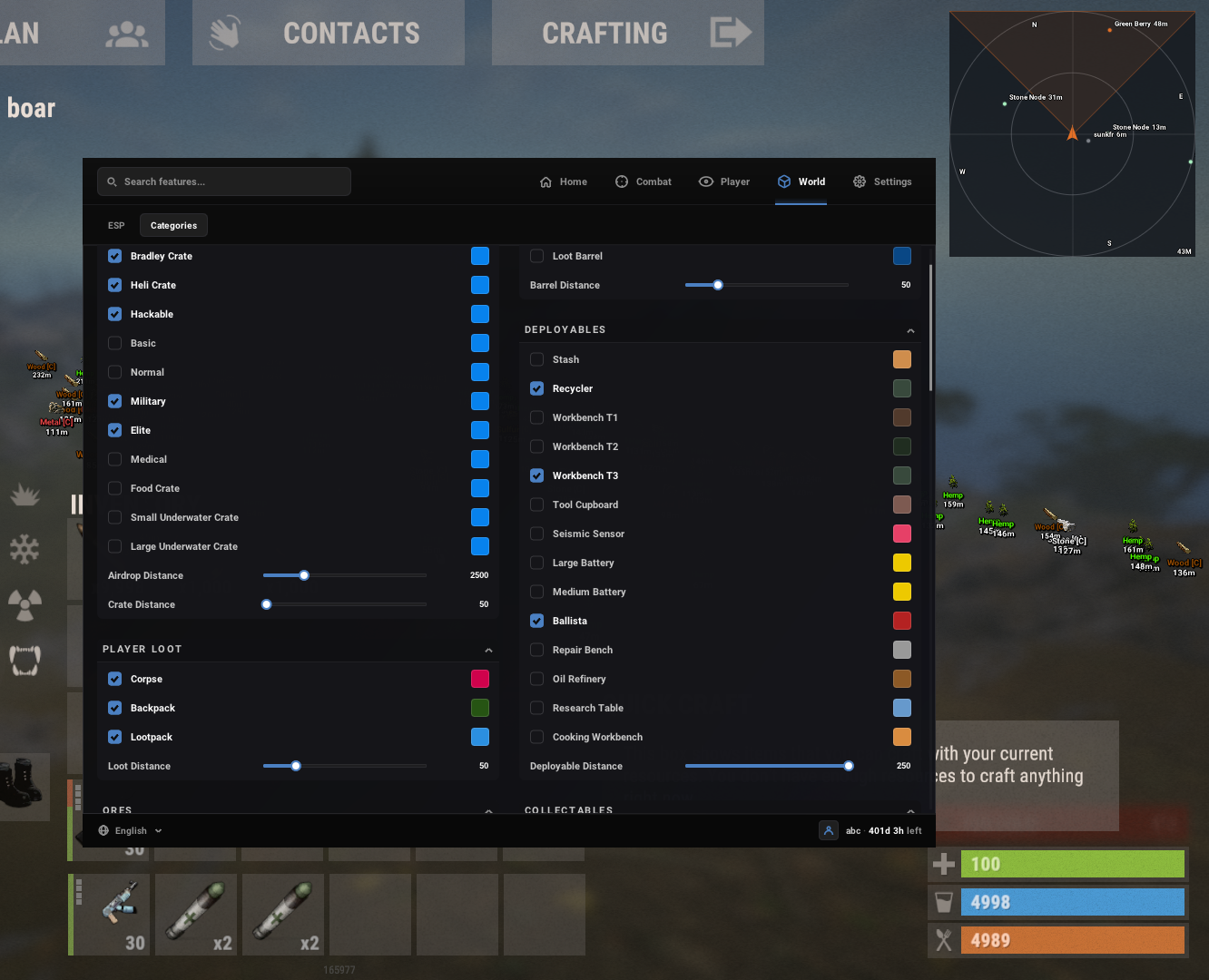Viewport: 1209px width, 980px height.
Task: Toggle the Corpse checkbox off
Action: (x=115, y=679)
